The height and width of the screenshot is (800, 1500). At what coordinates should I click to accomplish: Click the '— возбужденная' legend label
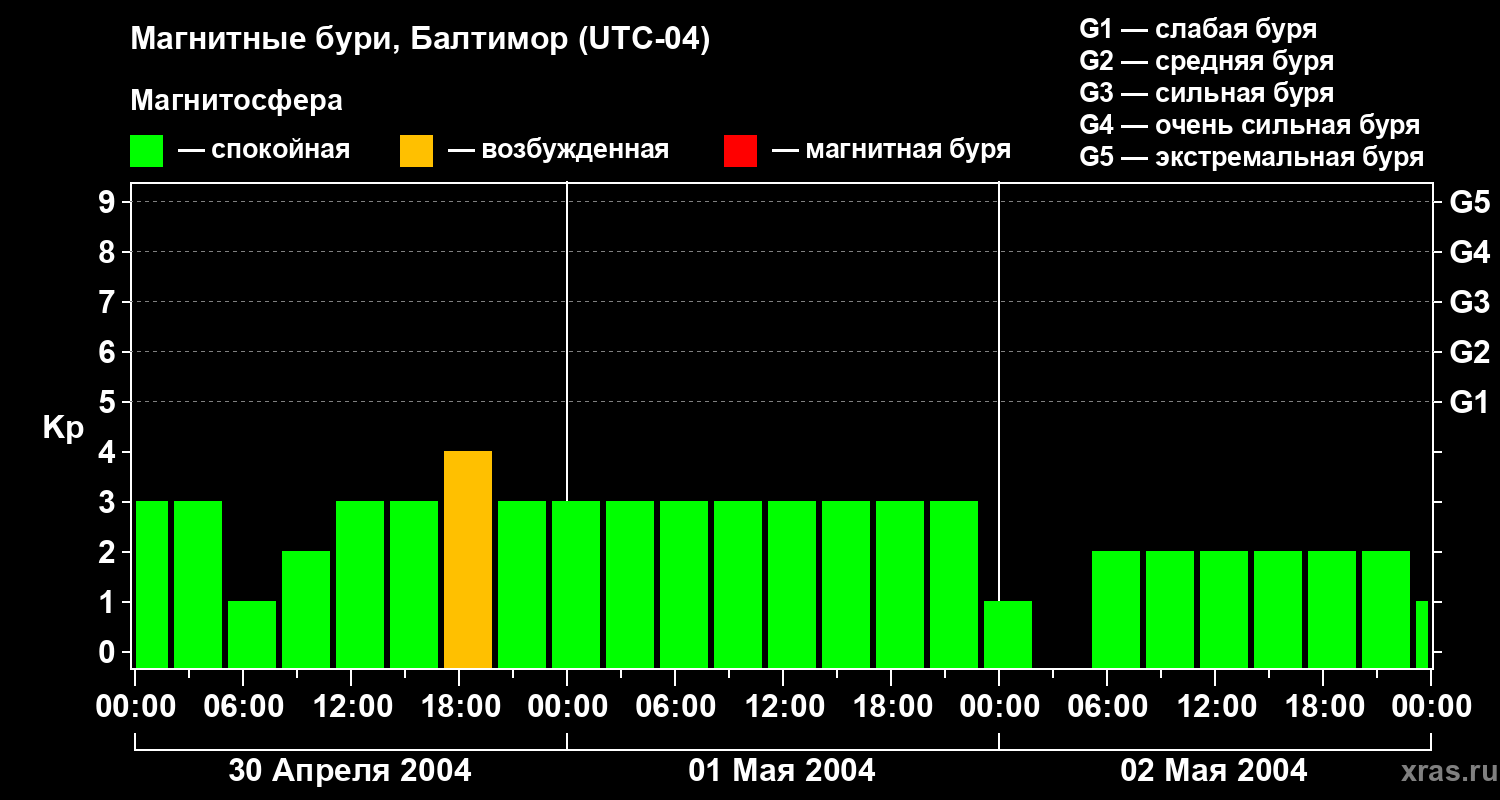point(558,150)
